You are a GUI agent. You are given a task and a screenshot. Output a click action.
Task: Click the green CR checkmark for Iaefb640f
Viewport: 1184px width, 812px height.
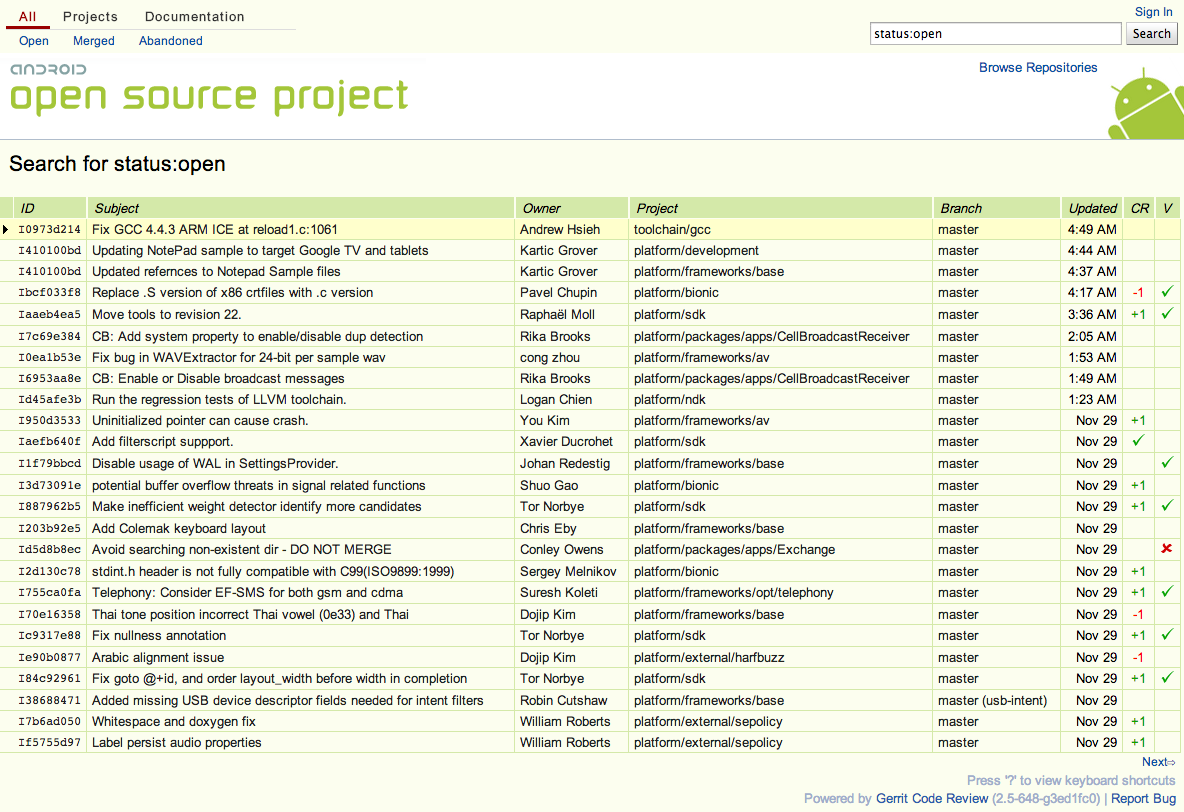(x=1138, y=441)
